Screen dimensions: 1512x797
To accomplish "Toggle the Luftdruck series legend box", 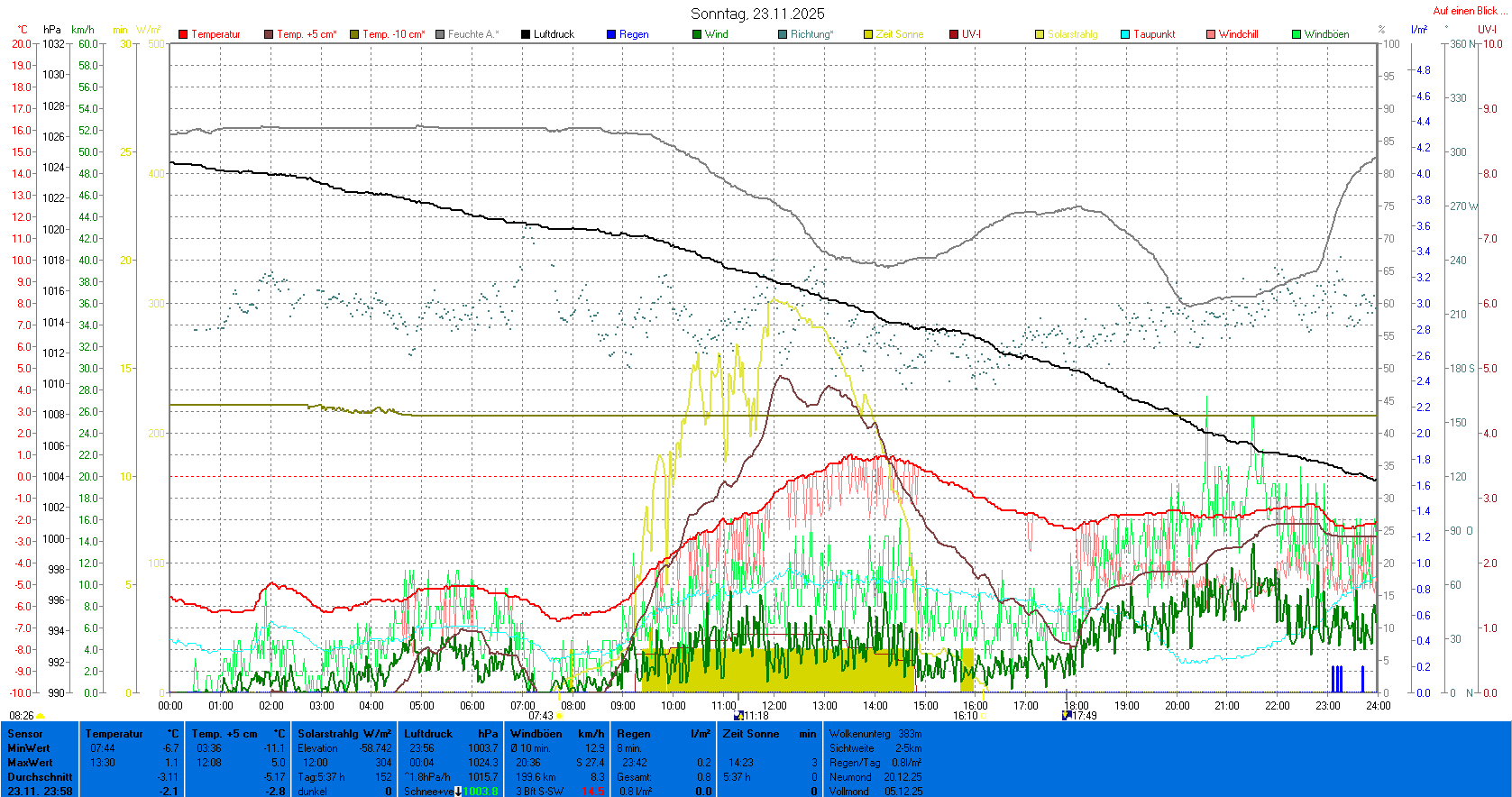I will [526, 34].
